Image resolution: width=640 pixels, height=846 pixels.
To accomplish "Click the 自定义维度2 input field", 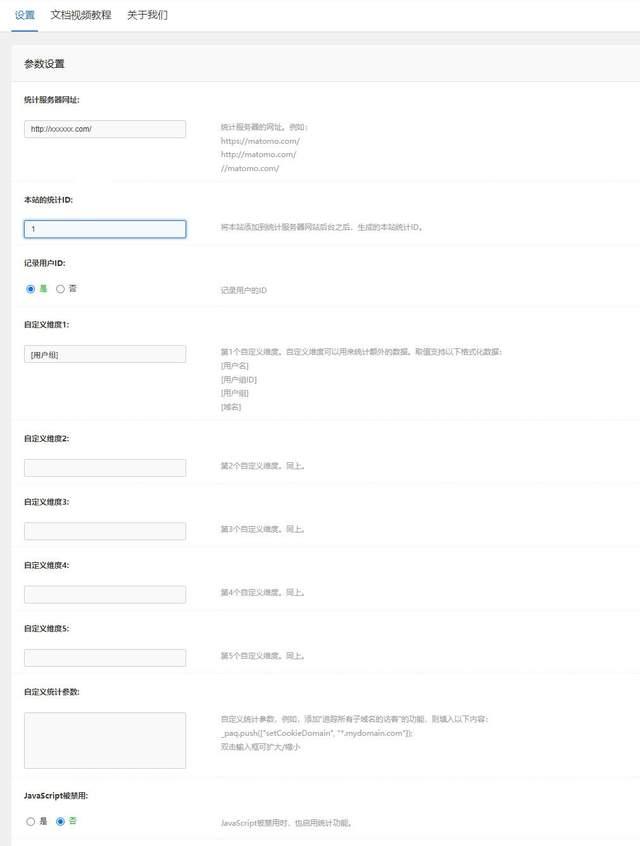I will (x=105, y=468).
